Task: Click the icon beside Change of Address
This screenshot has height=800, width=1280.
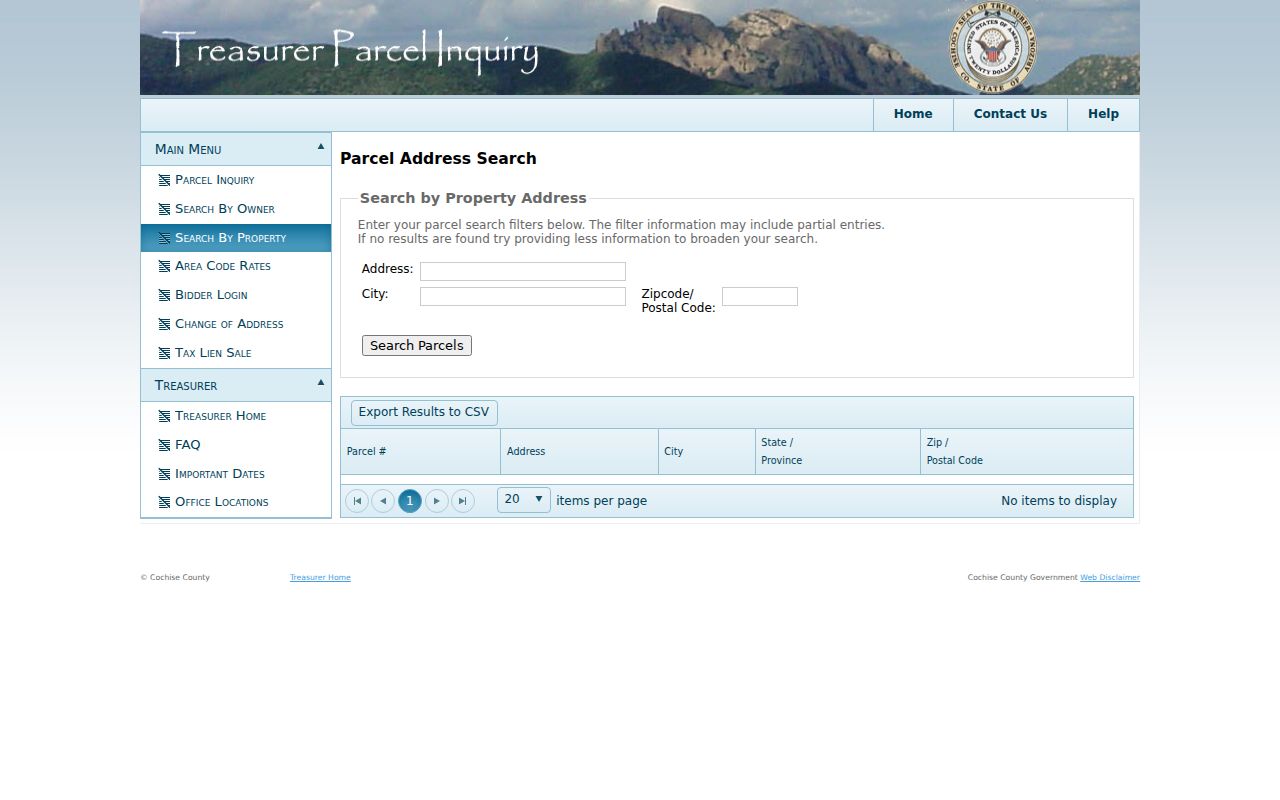Action: pos(164,324)
